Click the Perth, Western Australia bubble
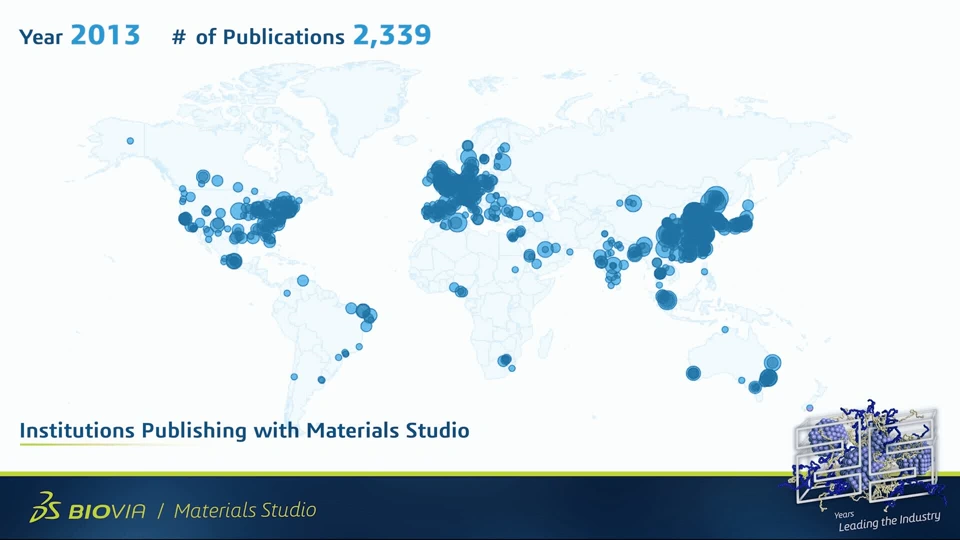The image size is (960, 540). coord(693,373)
